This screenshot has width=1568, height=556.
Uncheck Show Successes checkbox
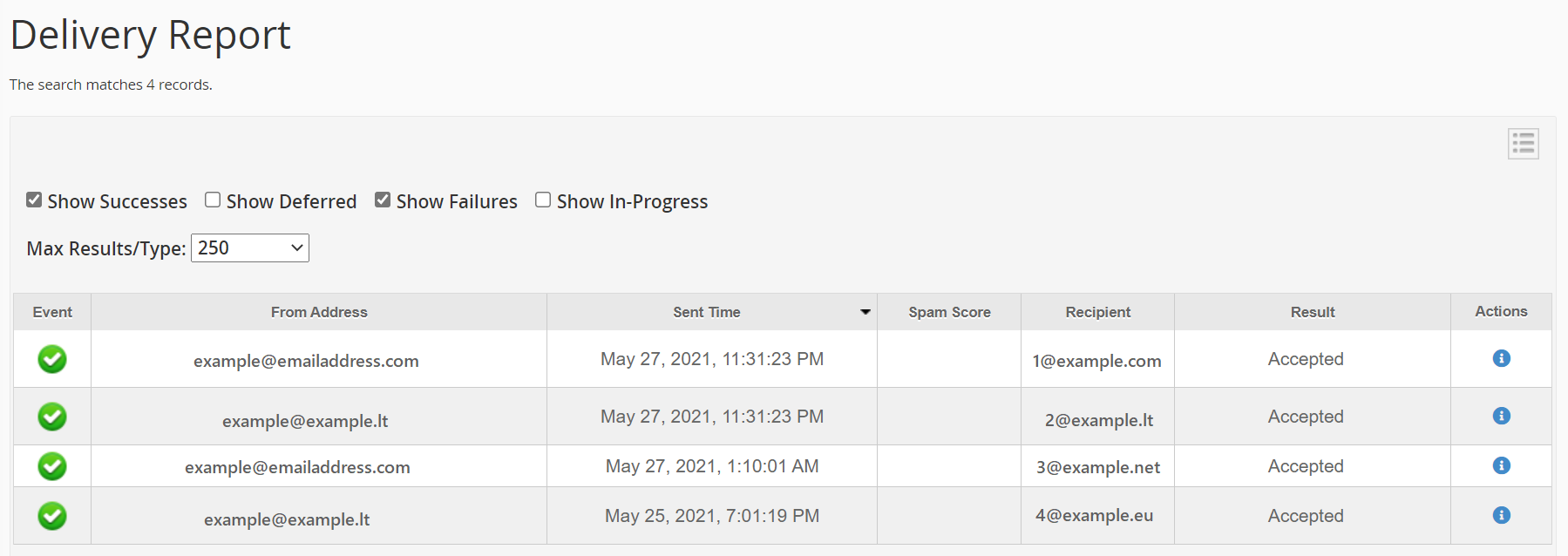pos(34,200)
